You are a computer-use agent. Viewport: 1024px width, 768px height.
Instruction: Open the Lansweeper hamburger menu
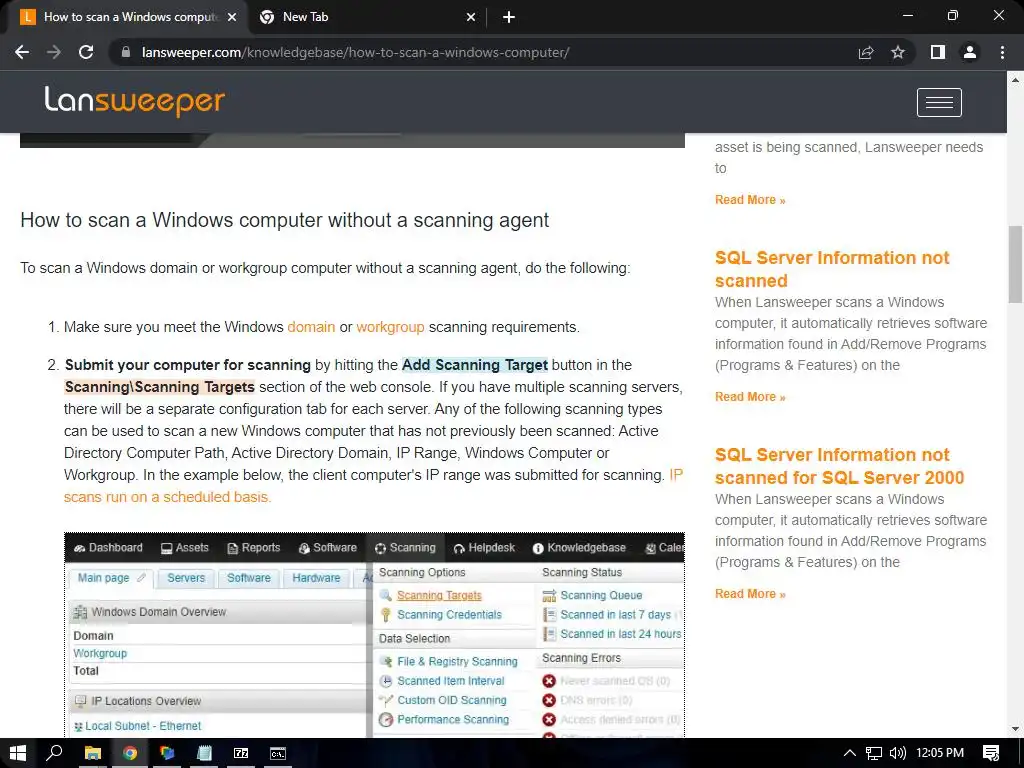tap(939, 103)
